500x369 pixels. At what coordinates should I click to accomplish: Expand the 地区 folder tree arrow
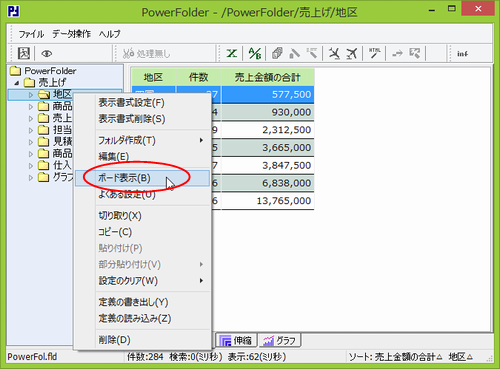tap(31, 95)
